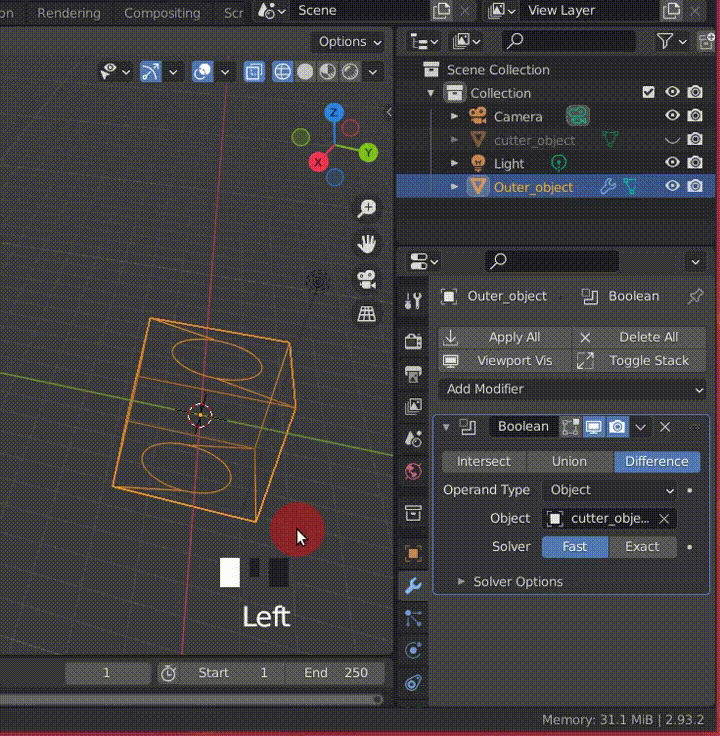Image resolution: width=720 pixels, height=736 pixels.
Task: Click the View Layer name field
Action: pyautogui.click(x=590, y=11)
